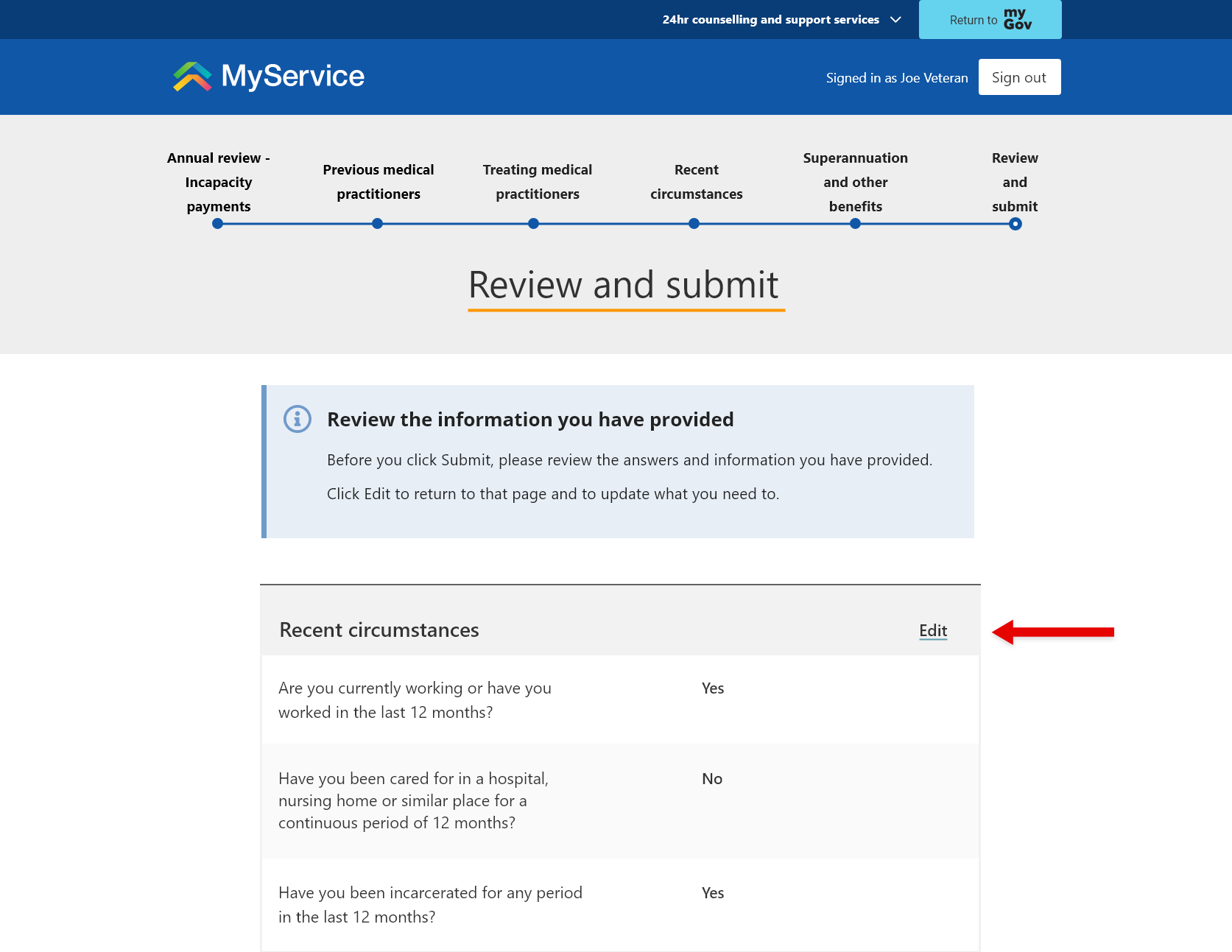The width and height of the screenshot is (1232, 952).
Task: Open the Previous medical practitioners step label
Action: (378, 182)
